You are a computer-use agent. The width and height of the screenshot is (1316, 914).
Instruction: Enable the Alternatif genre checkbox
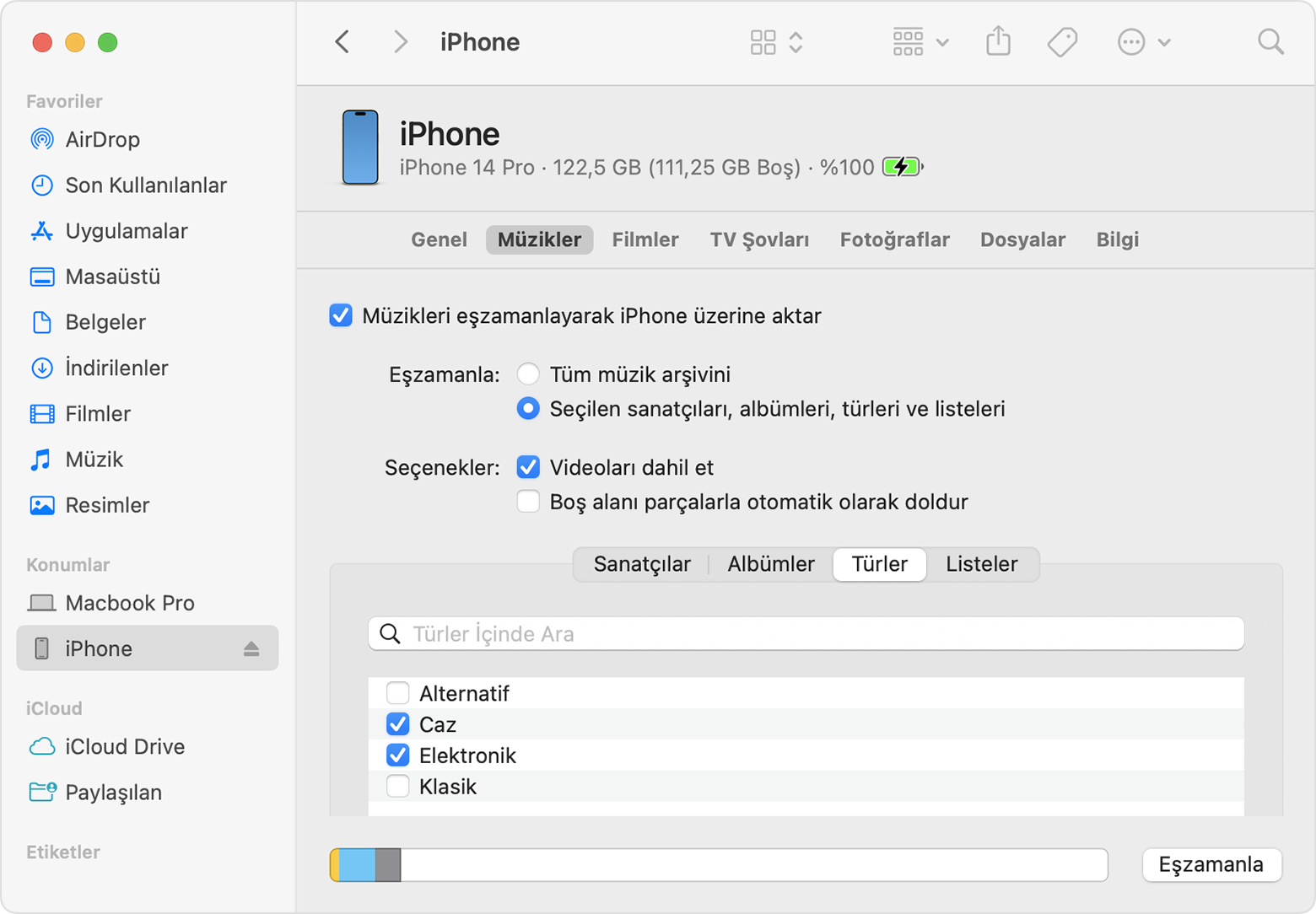[x=398, y=693]
